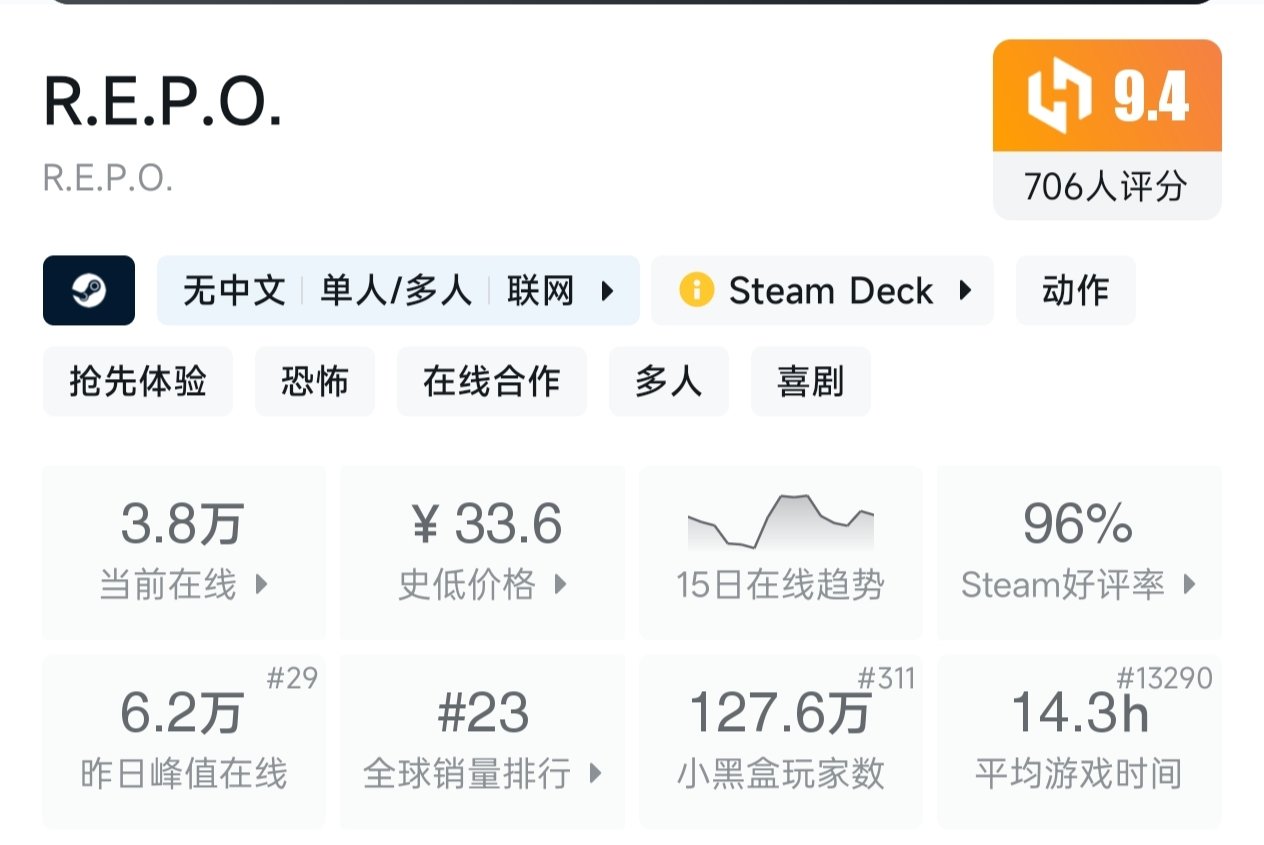Tap the Heybox logo in score badge
Screen dimensions: 1264x845
pyautogui.click(x=1059, y=97)
